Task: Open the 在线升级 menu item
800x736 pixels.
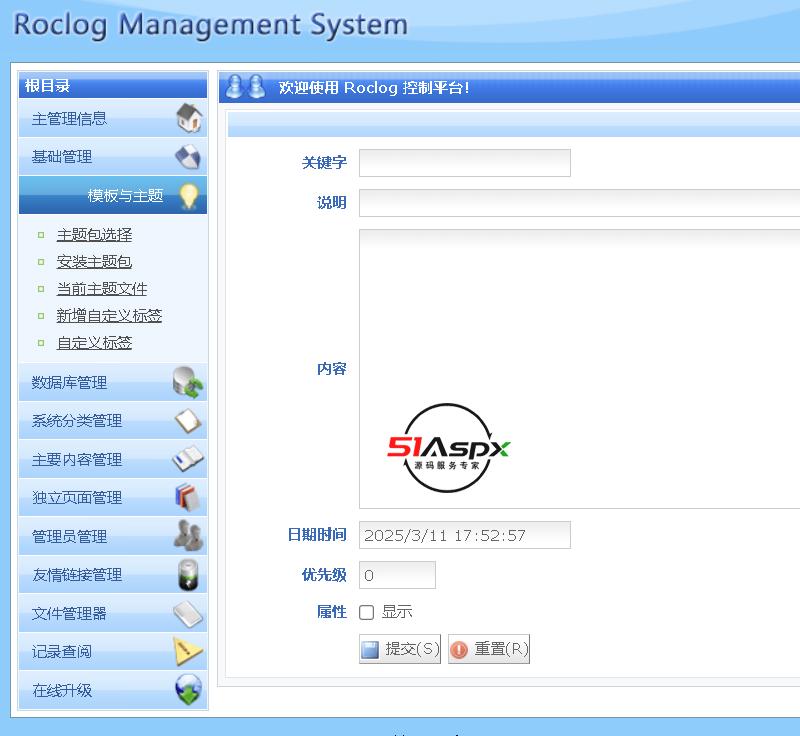Action: point(113,690)
